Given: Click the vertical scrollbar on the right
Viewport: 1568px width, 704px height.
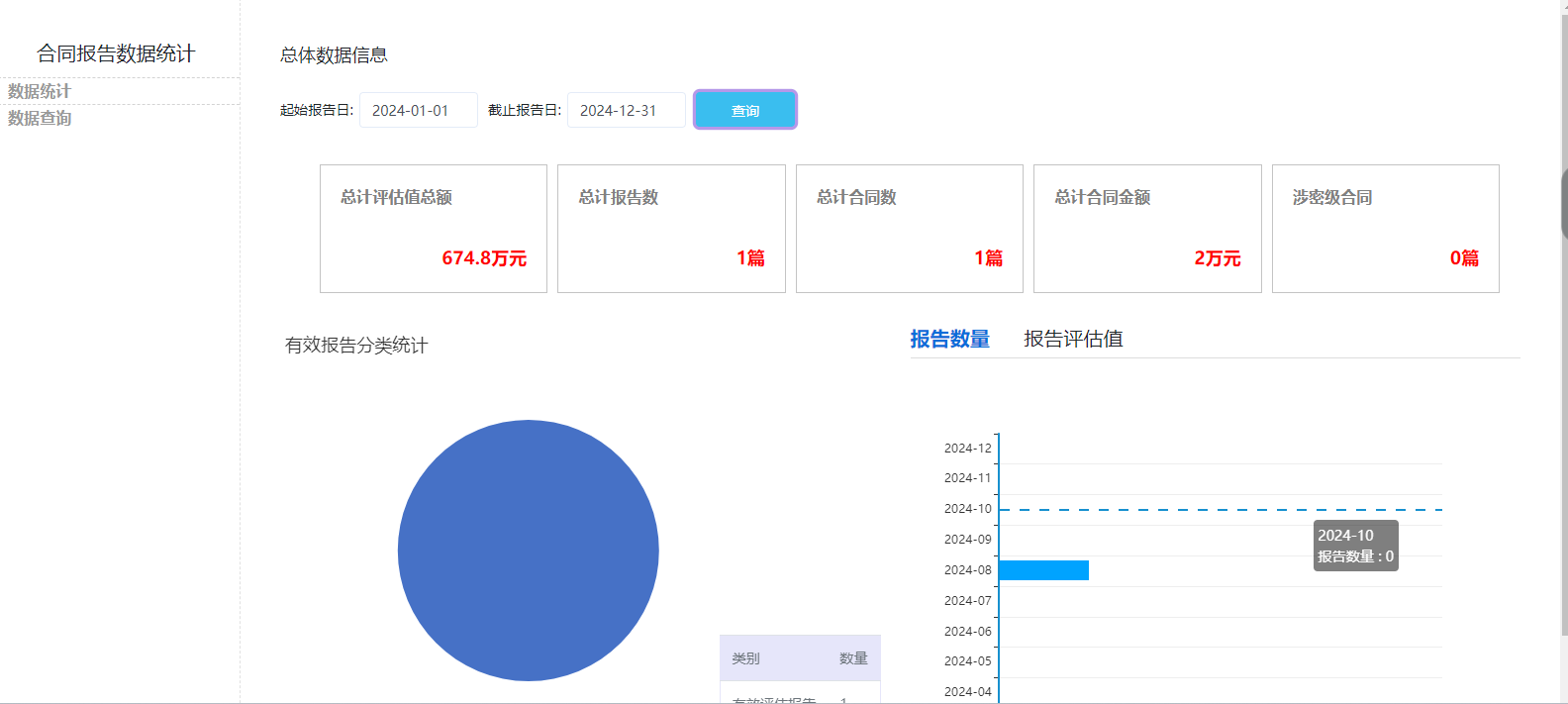Looking at the screenshot, I should 1564,203.
